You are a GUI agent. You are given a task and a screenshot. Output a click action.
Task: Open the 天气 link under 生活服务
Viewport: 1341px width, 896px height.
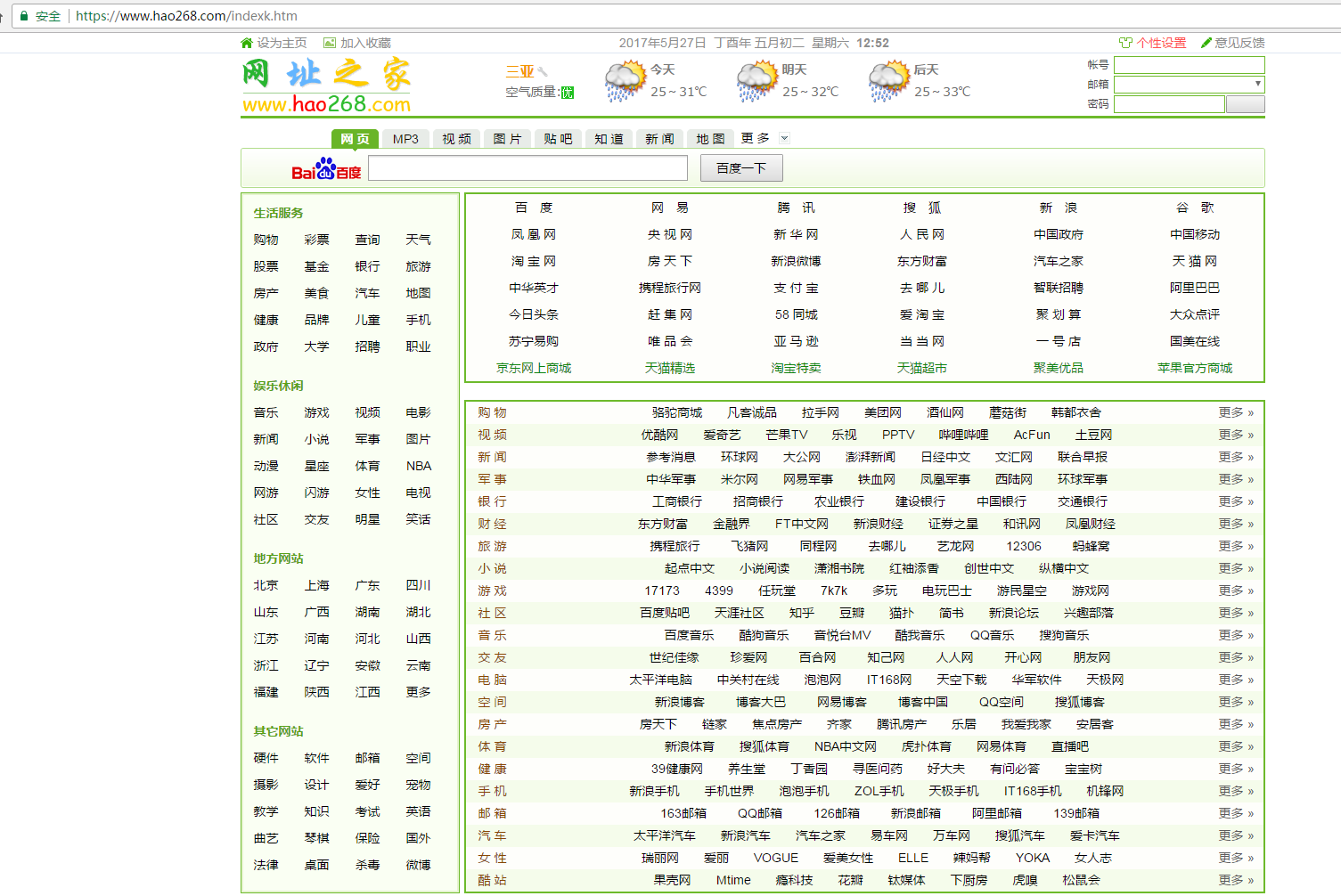(x=418, y=240)
